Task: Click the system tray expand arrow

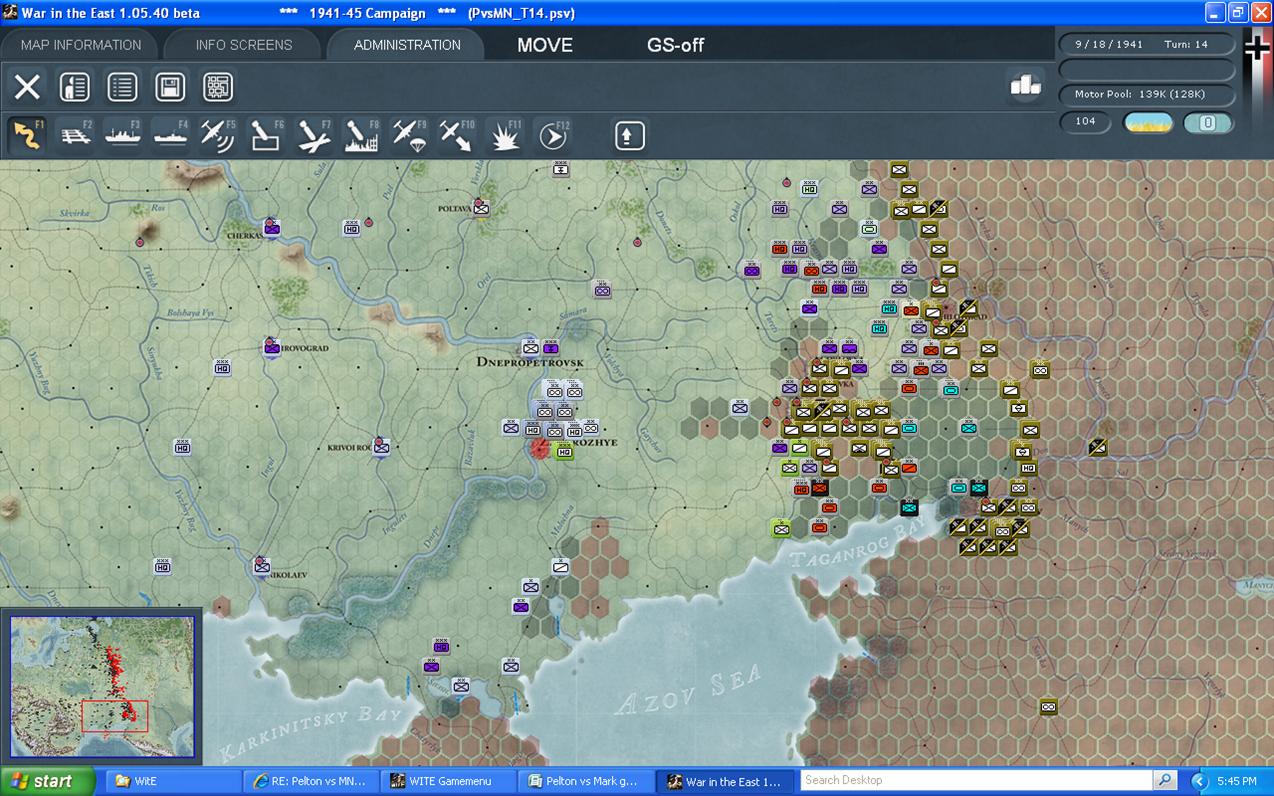Action: [x=1200, y=781]
